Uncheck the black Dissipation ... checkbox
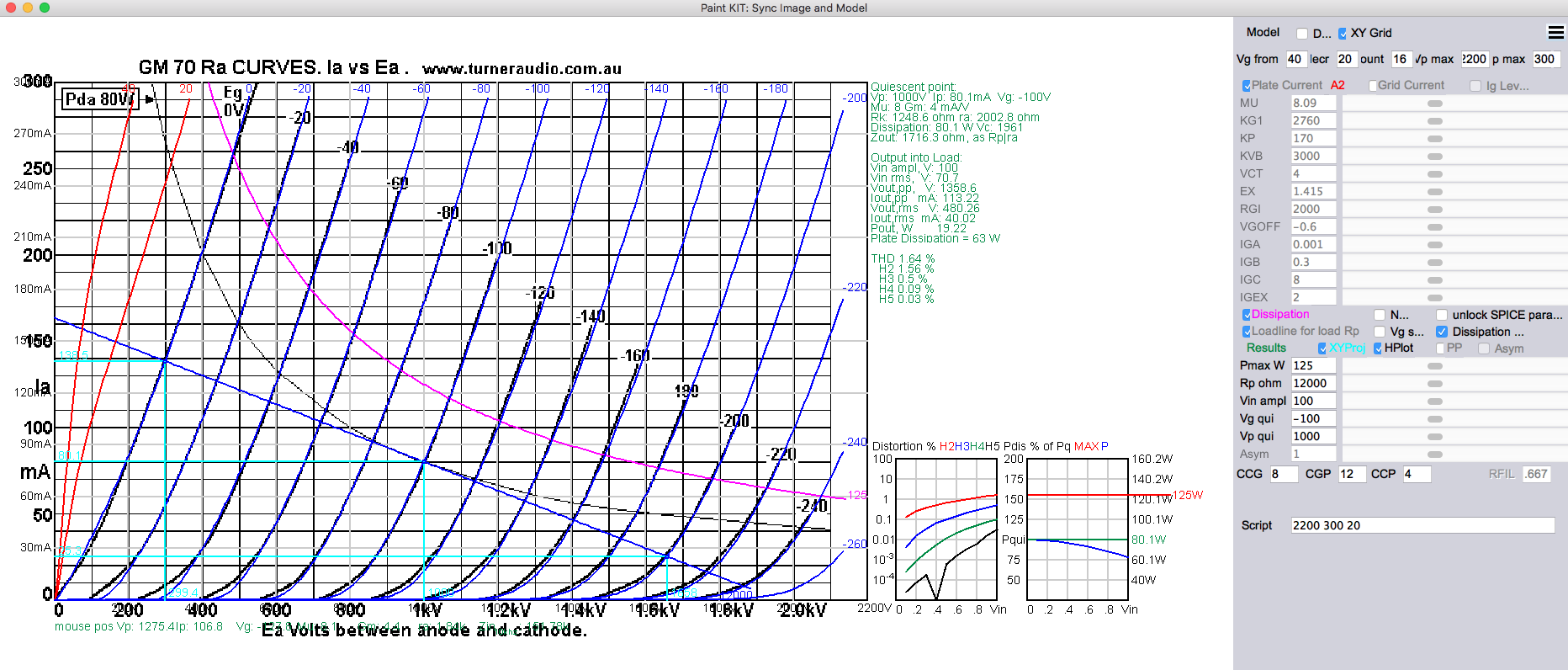Image resolution: width=1568 pixels, height=670 pixels. click(x=1442, y=332)
